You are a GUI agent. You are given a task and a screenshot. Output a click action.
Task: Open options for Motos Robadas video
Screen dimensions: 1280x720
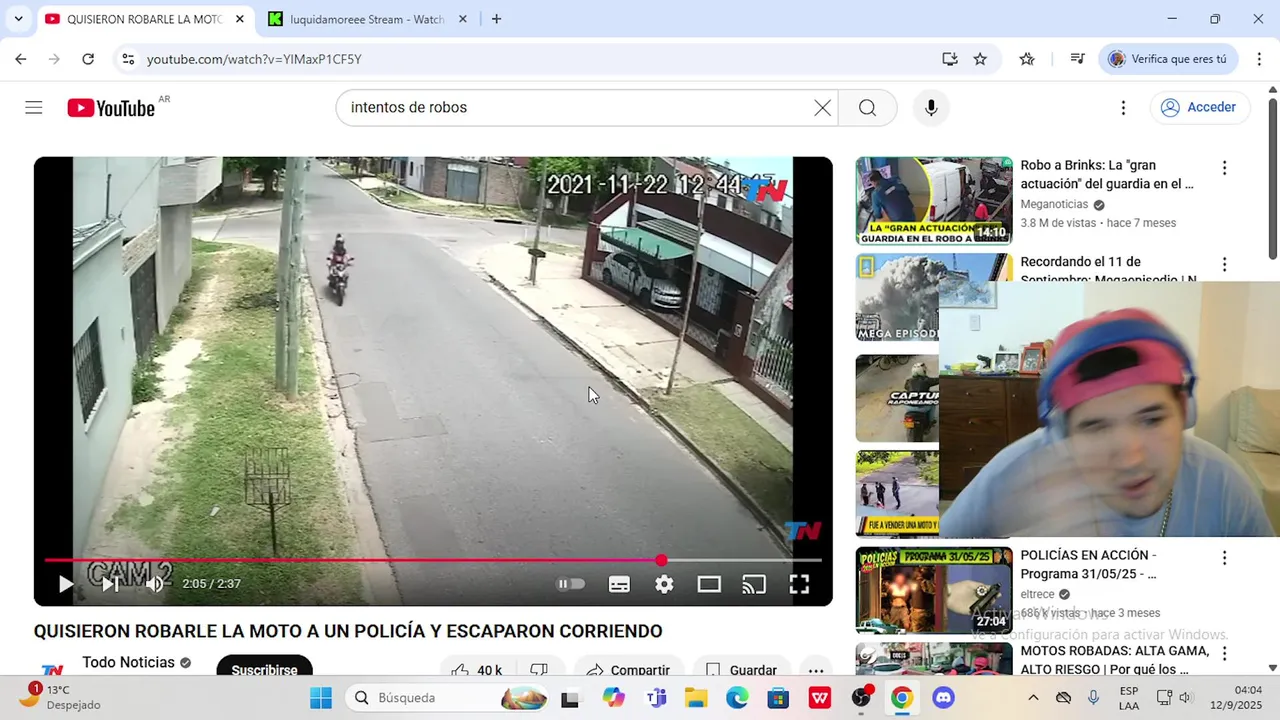click(x=1224, y=654)
